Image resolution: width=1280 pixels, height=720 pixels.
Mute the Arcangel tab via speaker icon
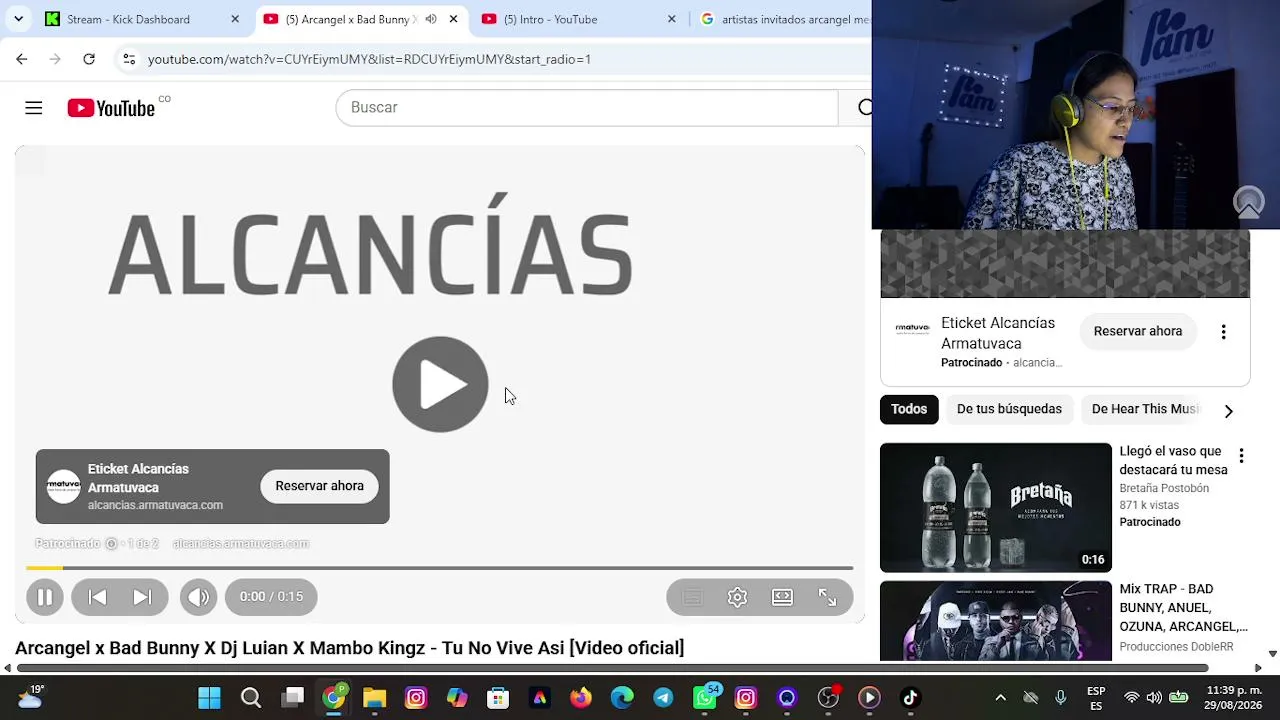[x=431, y=19]
